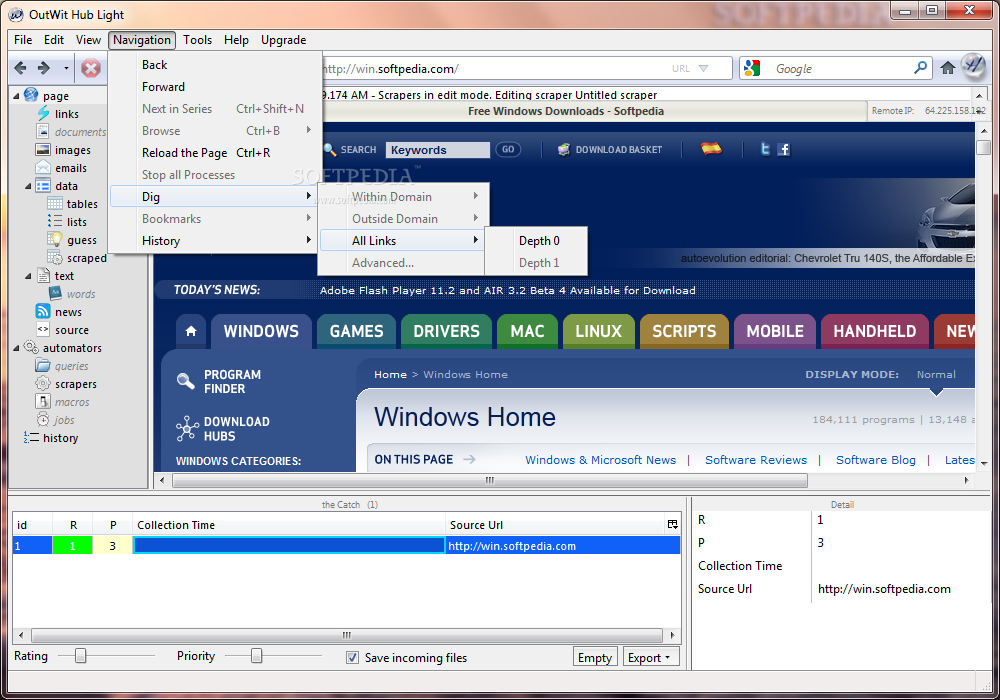
Task: Open the source code icon
Action: pyautogui.click(x=43, y=330)
